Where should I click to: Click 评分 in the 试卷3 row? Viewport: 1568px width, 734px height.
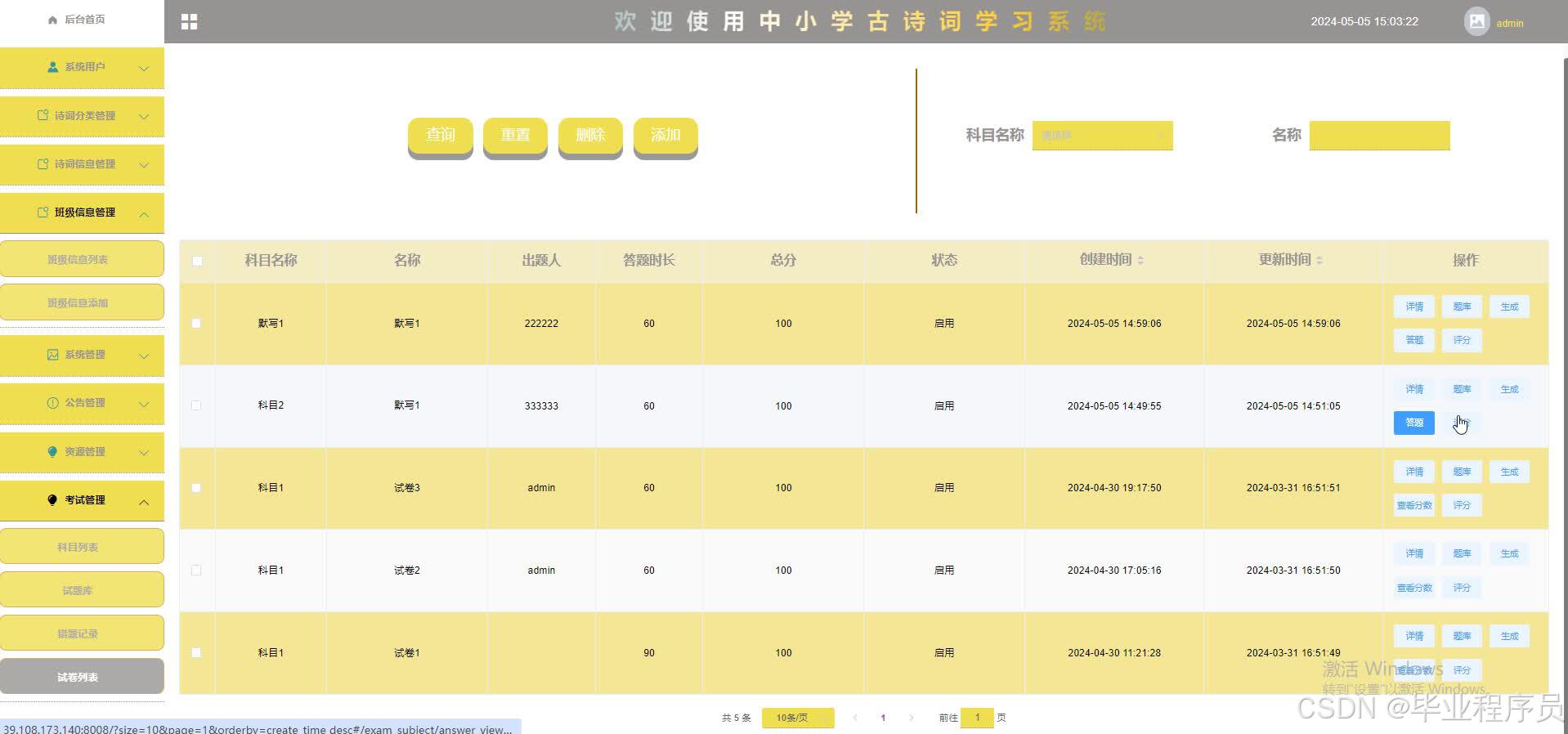pos(1462,505)
